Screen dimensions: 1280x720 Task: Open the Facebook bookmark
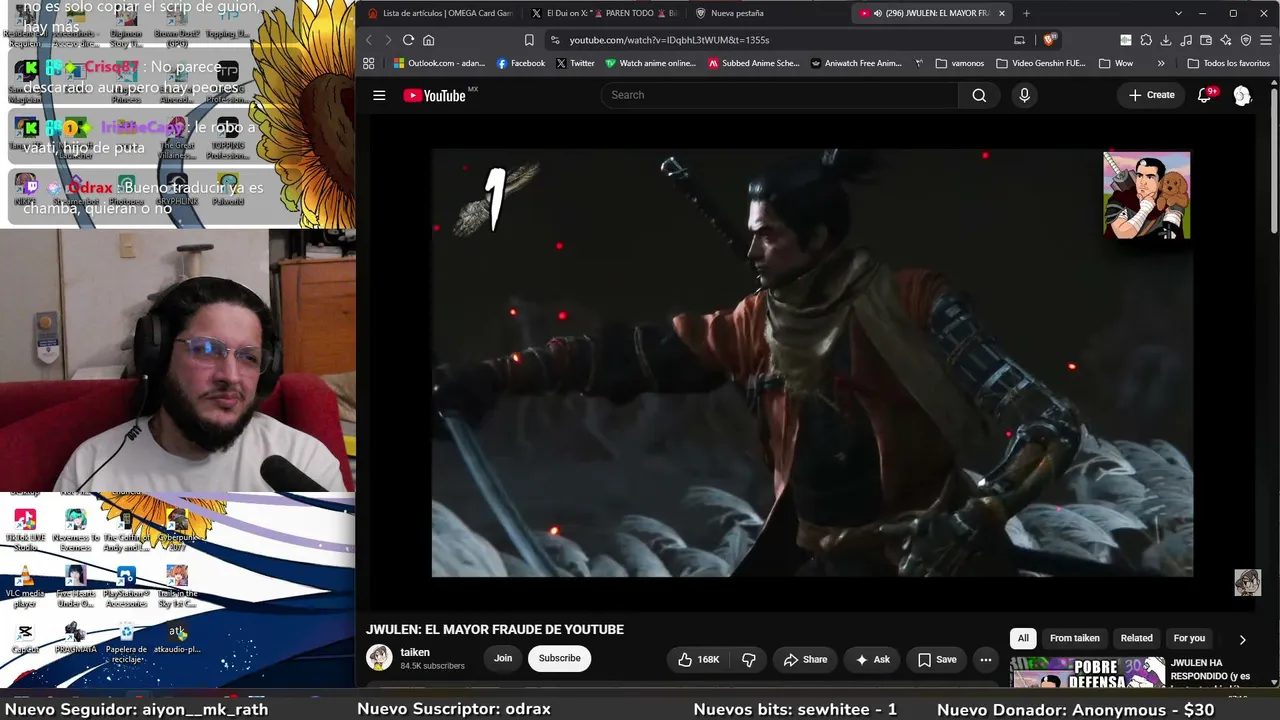520,63
